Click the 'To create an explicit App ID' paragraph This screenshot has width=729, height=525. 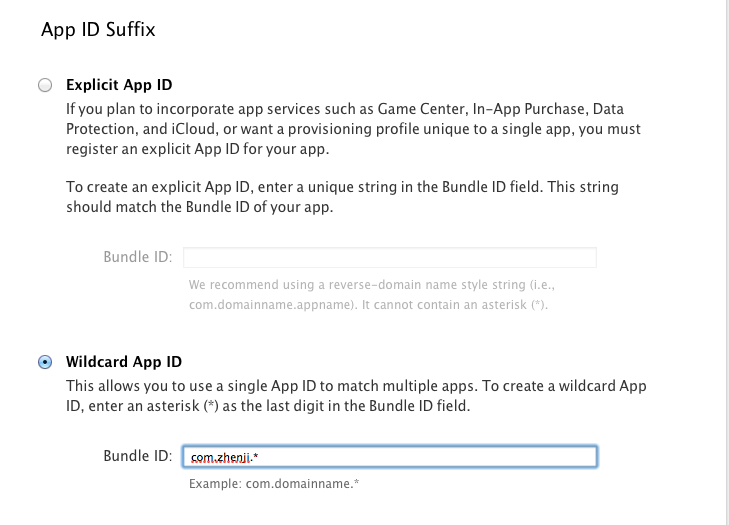(342, 197)
